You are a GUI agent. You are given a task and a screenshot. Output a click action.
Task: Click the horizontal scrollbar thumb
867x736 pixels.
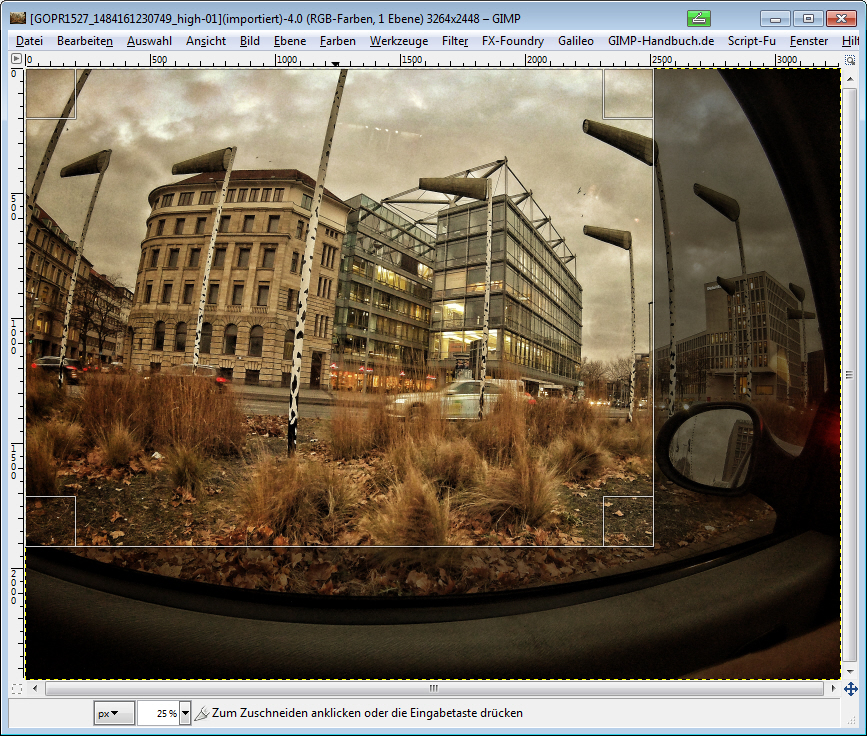coord(433,689)
